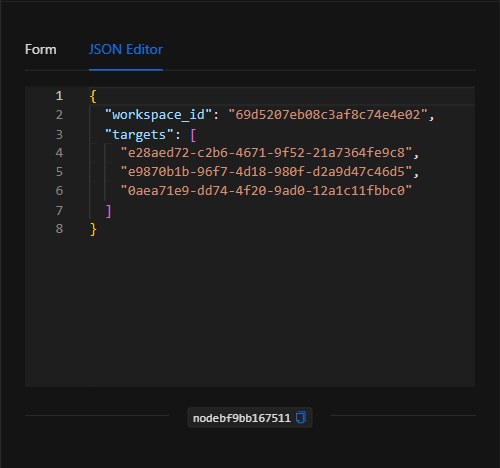Click line number 8 in gutter
Screen dimensions: 500x468
click(59, 229)
